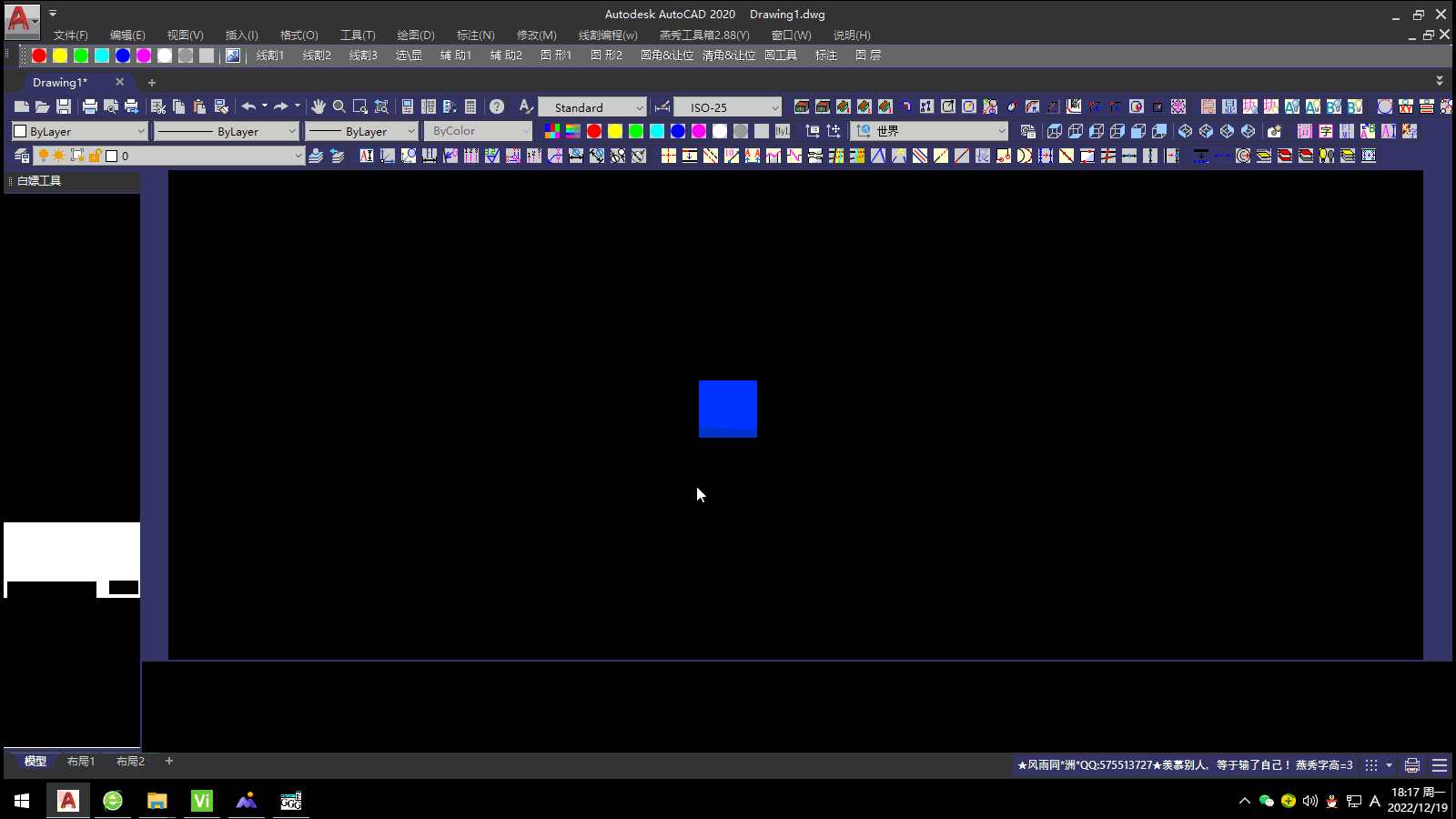The height and width of the screenshot is (819, 1456).
Task: Close the Drawing1* tab
Action: click(119, 82)
